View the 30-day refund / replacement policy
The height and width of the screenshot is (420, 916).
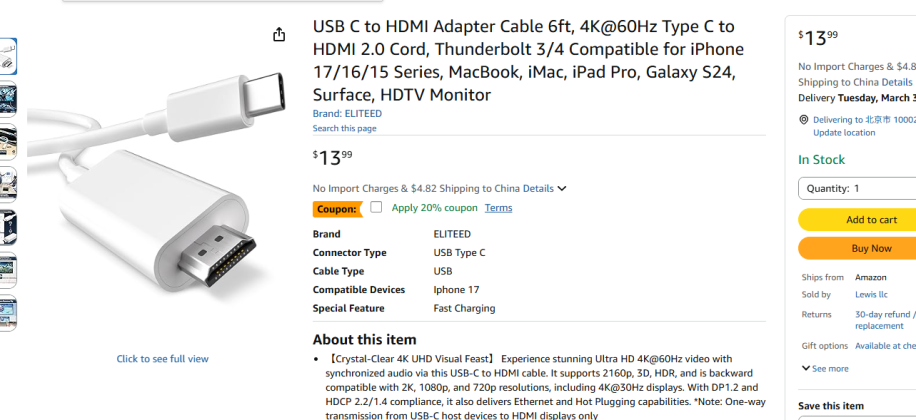point(884,319)
